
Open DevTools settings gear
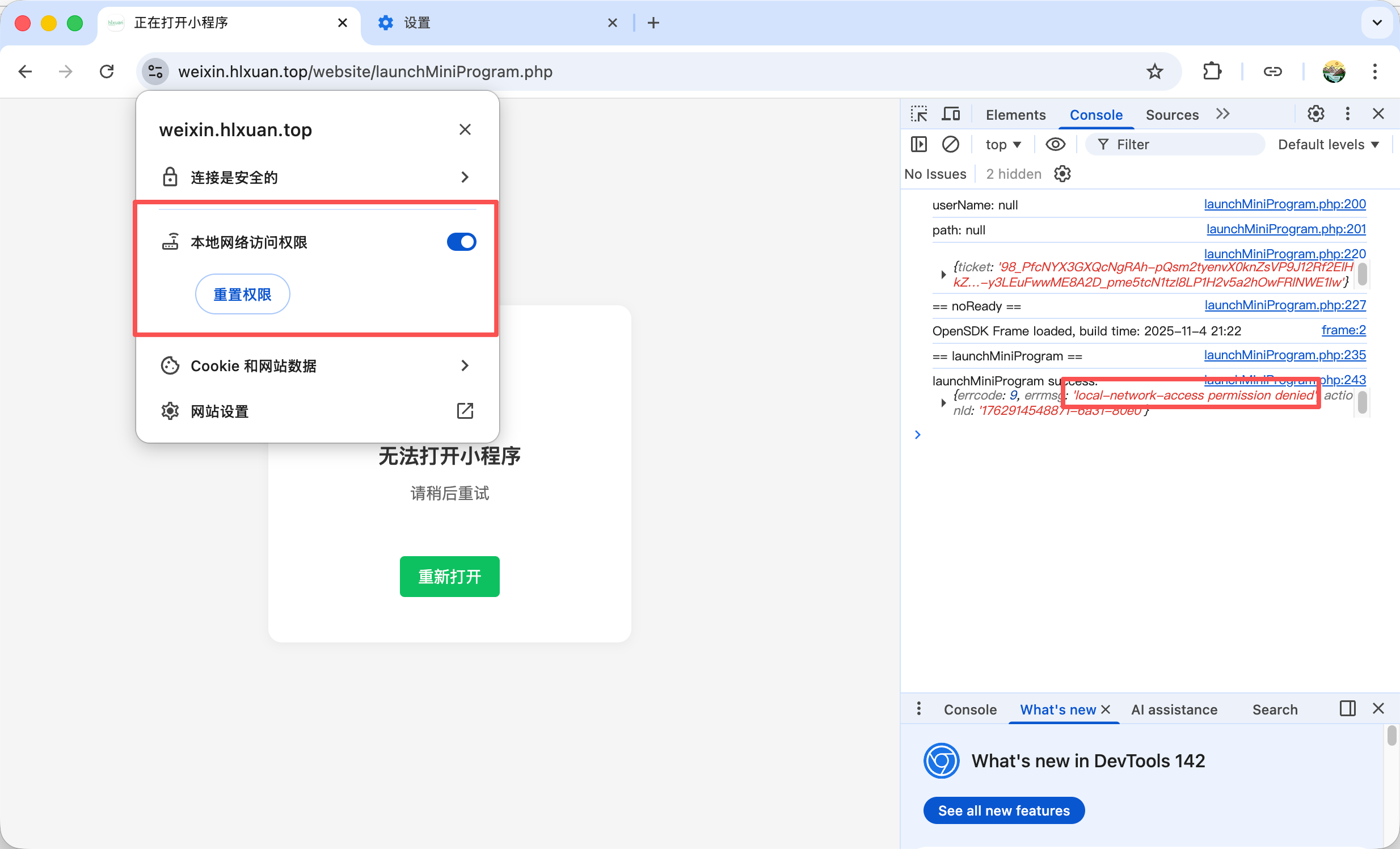[1315, 114]
